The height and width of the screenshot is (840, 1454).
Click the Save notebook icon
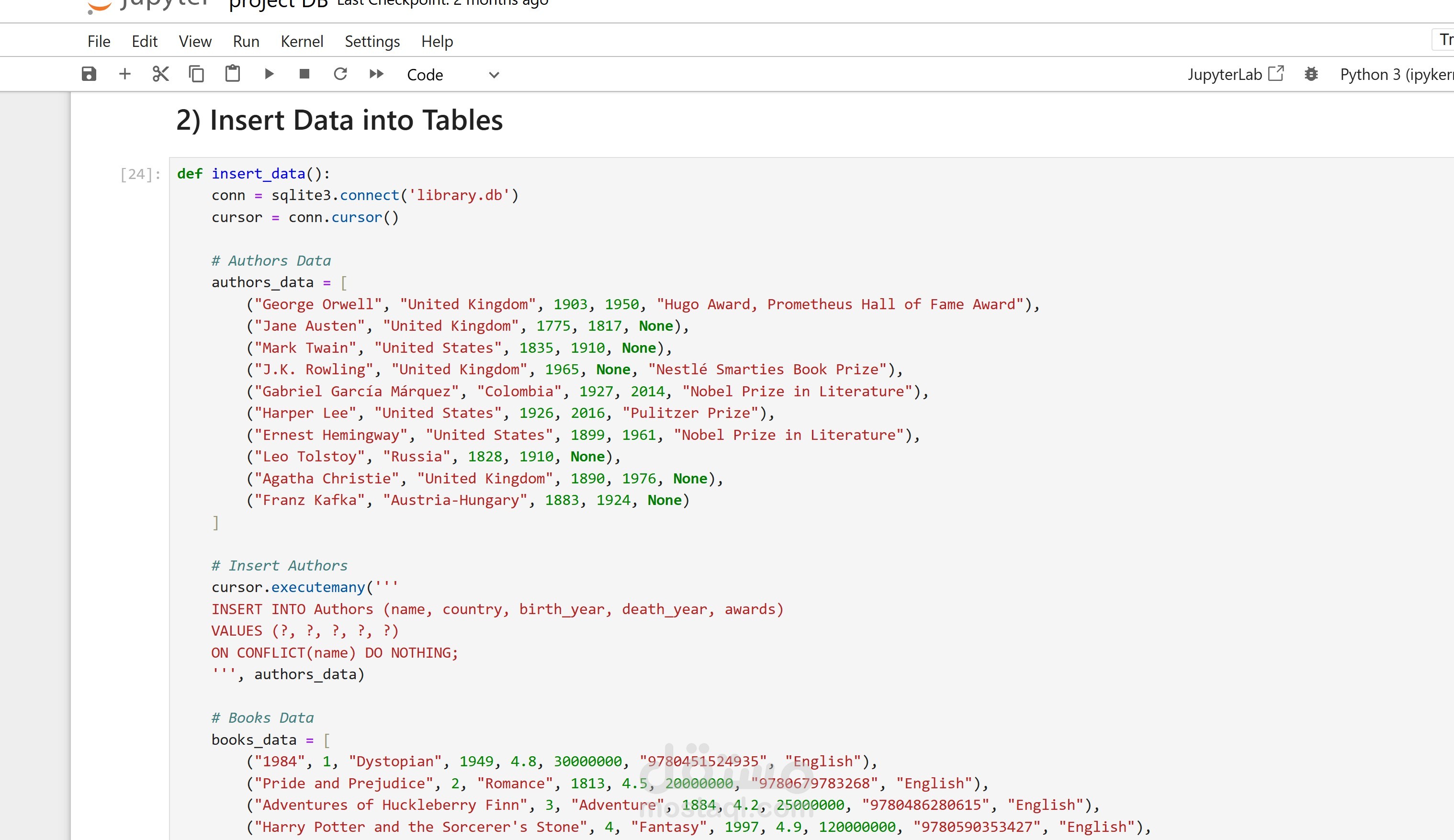89,74
